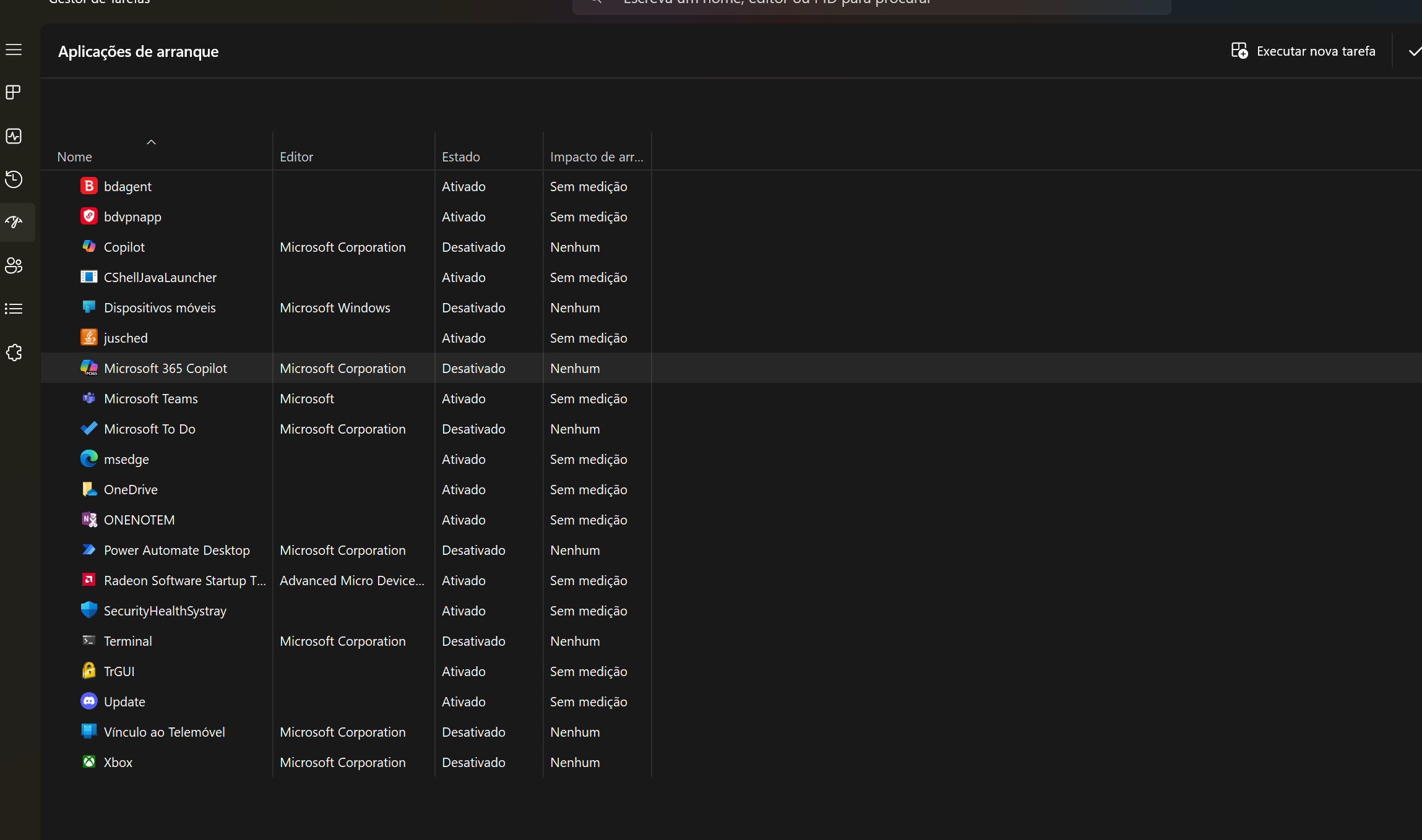Click the Radeon Software AMD icon
Image resolution: width=1422 pixels, height=840 pixels.
[x=89, y=580]
